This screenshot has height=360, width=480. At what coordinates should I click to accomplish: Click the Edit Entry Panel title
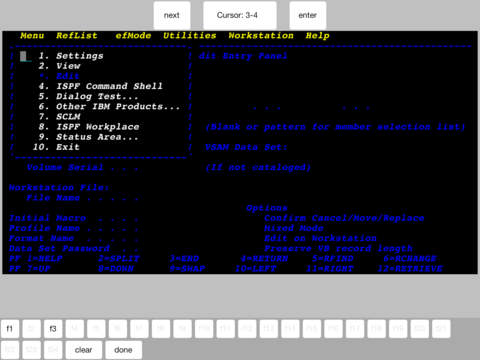point(243,56)
